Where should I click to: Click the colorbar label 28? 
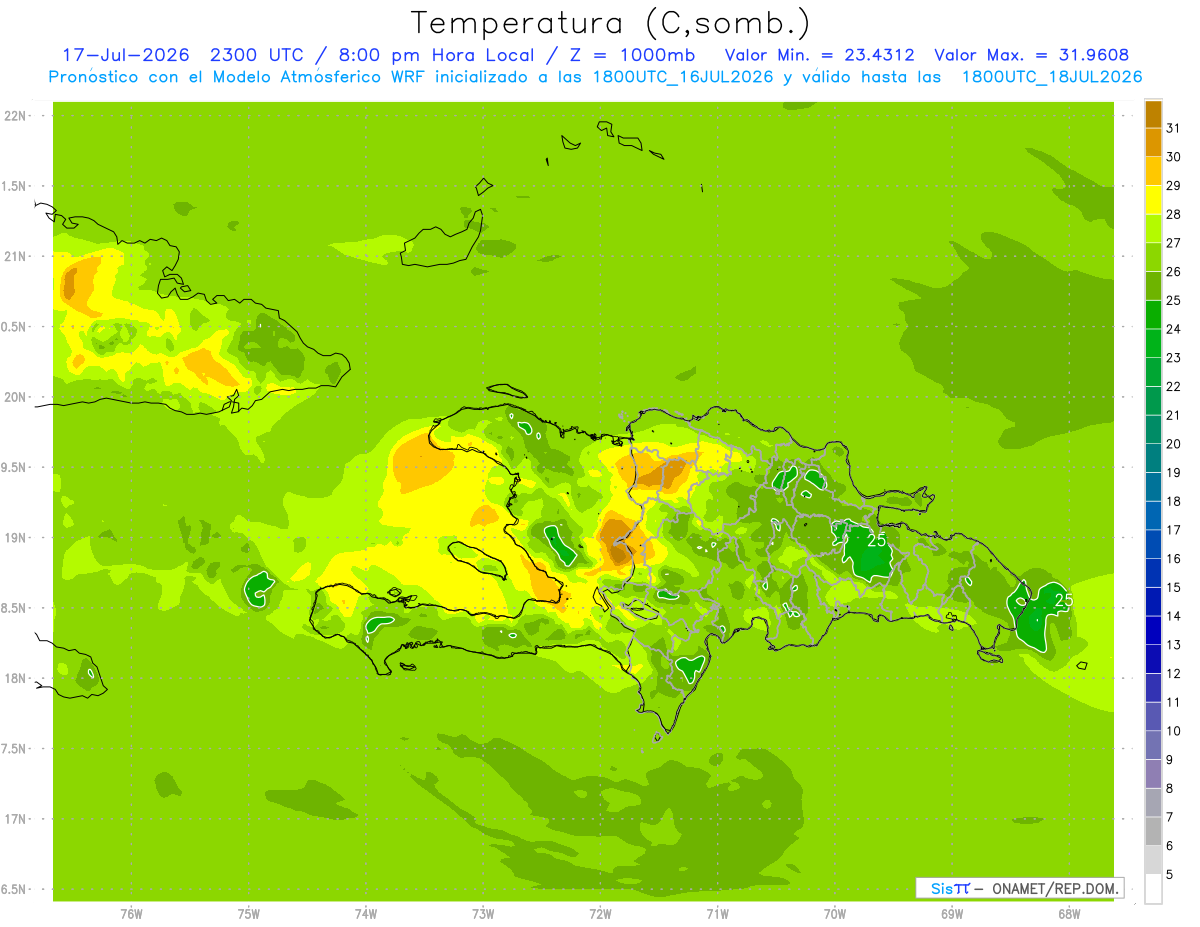1174,214
